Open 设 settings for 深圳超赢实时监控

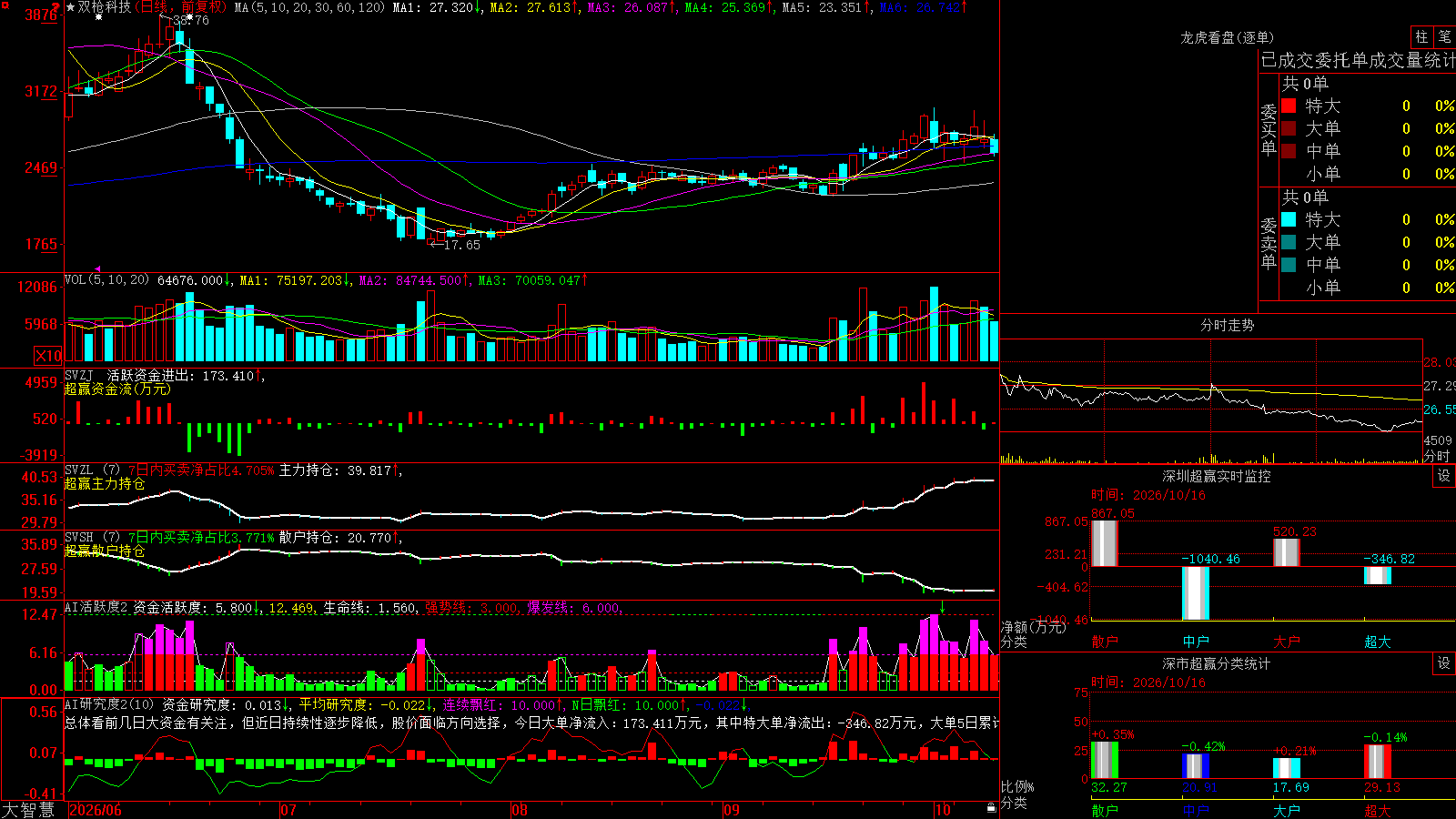(1444, 476)
